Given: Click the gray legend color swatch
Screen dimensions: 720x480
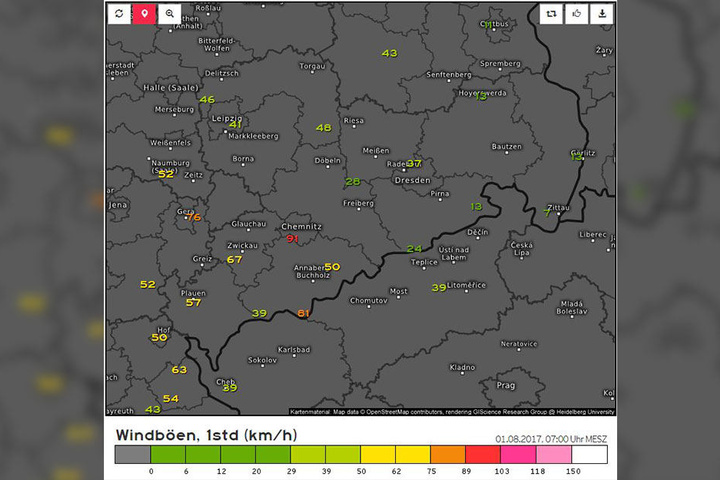Looking at the screenshot, I should click(x=133, y=454).
